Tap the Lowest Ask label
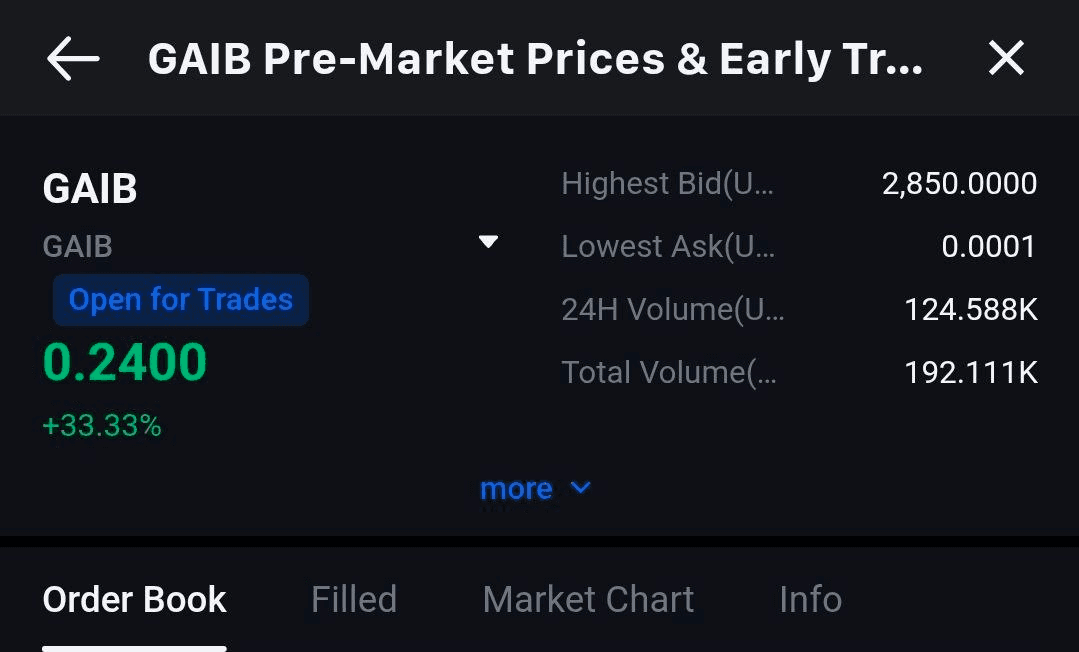This screenshot has height=652, width=1079. point(667,247)
